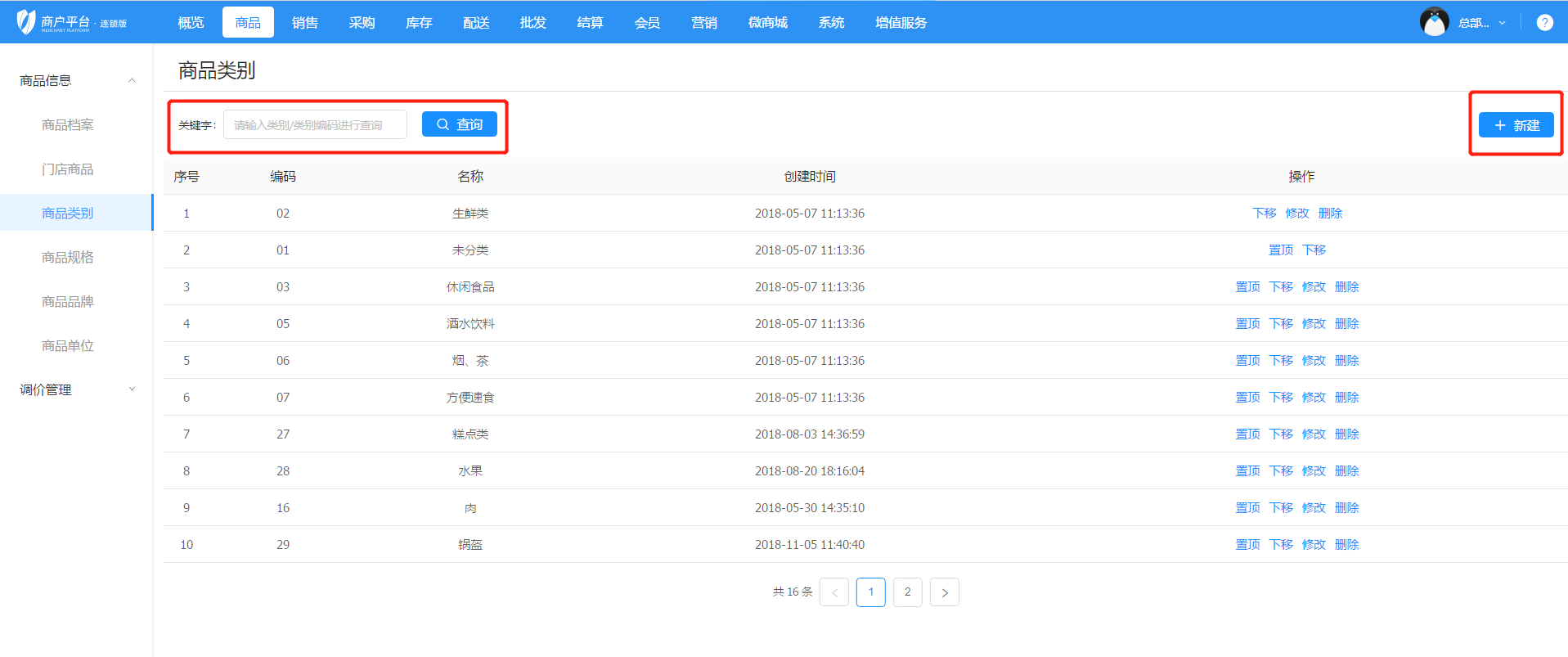Open the 总部 account dropdown
The image size is (1568, 657).
click(x=1481, y=23)
